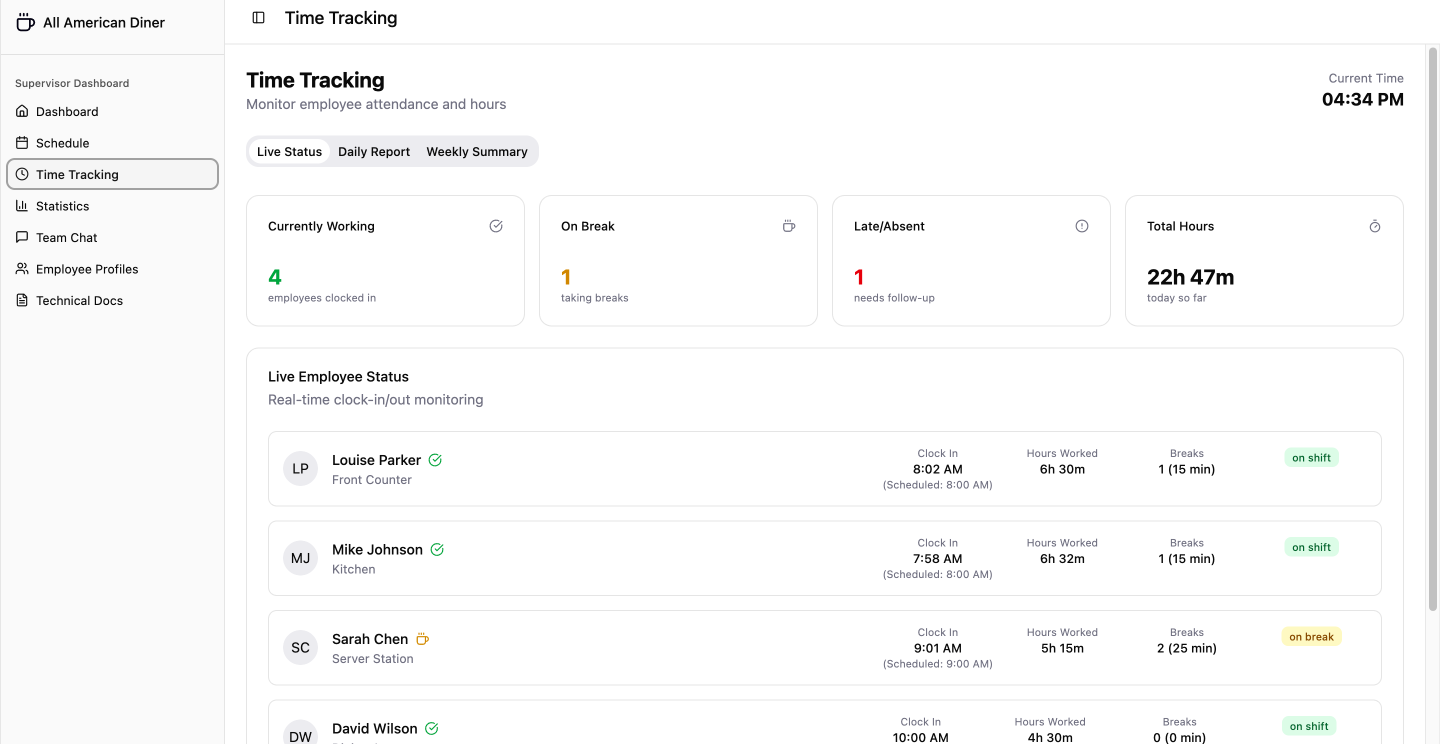Viewport: 1440px width, 744px height.
Task: Click the alert icon on Late/Absent card
Action: (1082, 226)
